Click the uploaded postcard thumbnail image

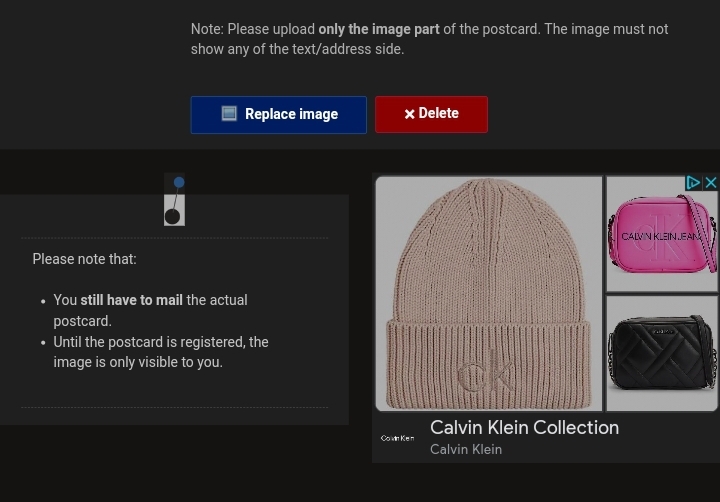[x=174, y=199]
